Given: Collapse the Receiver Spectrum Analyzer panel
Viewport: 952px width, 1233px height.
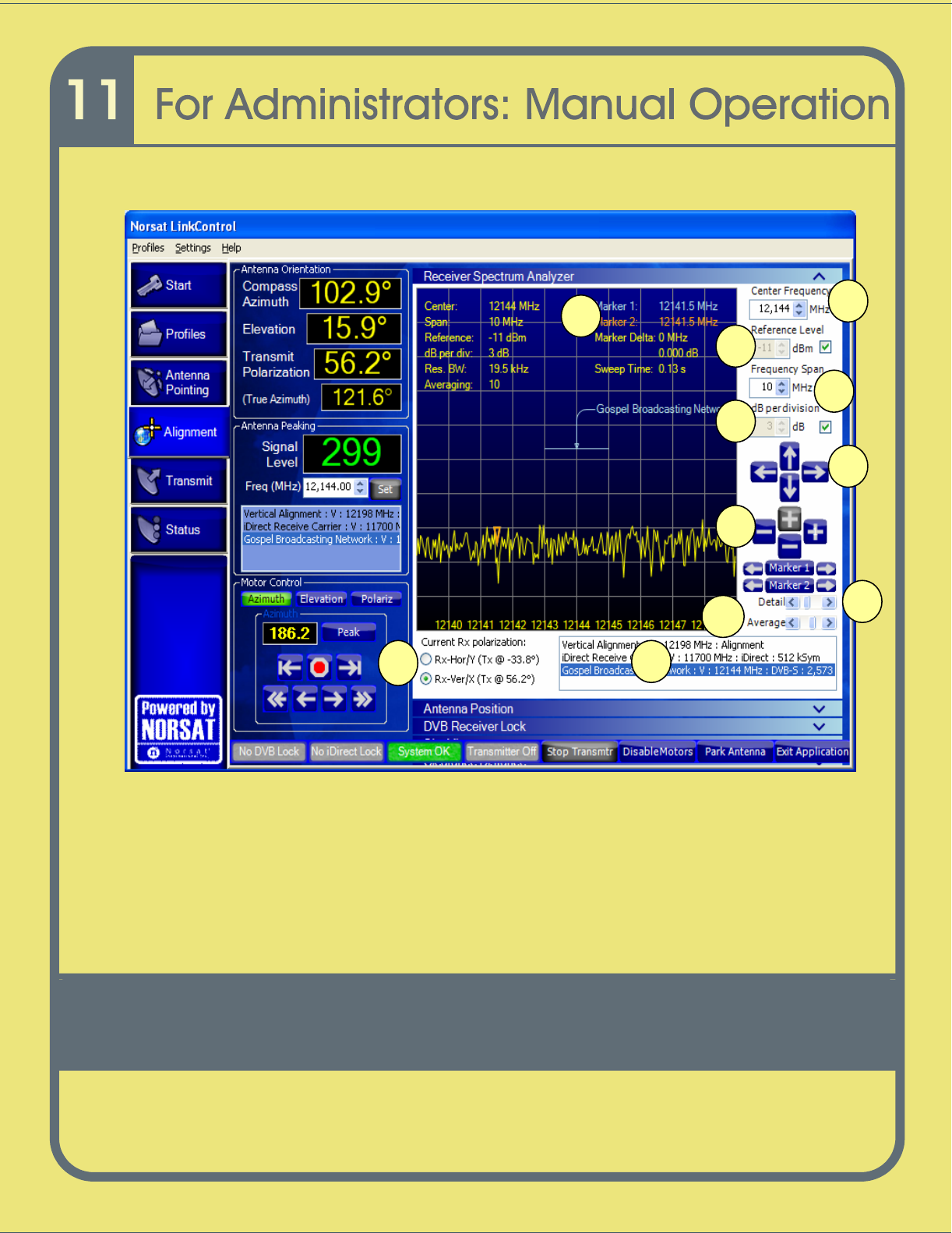Looking at the screenshot, I should point(819,277).
